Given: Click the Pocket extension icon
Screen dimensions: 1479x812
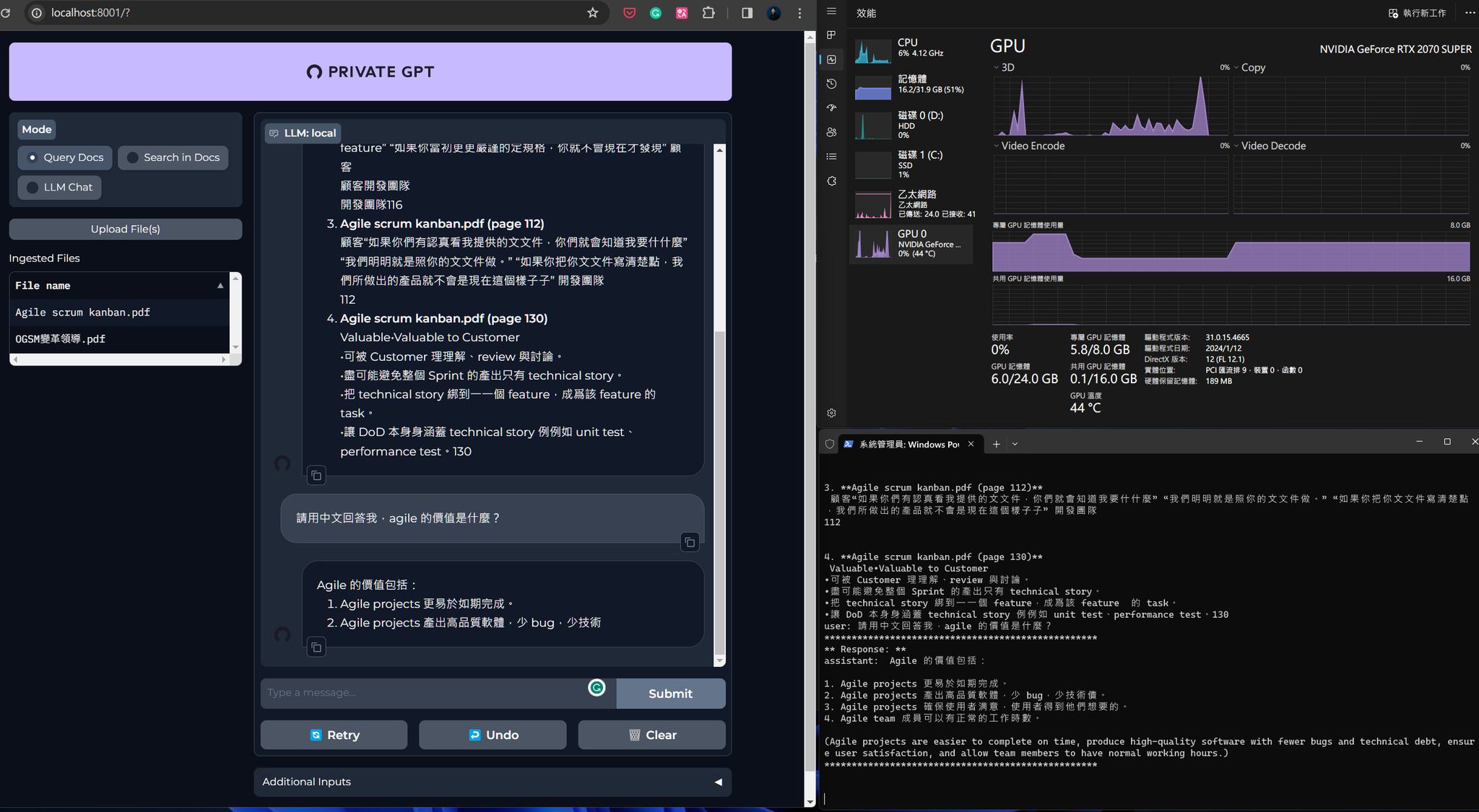Looking at the screenshot, I should 629,13.
